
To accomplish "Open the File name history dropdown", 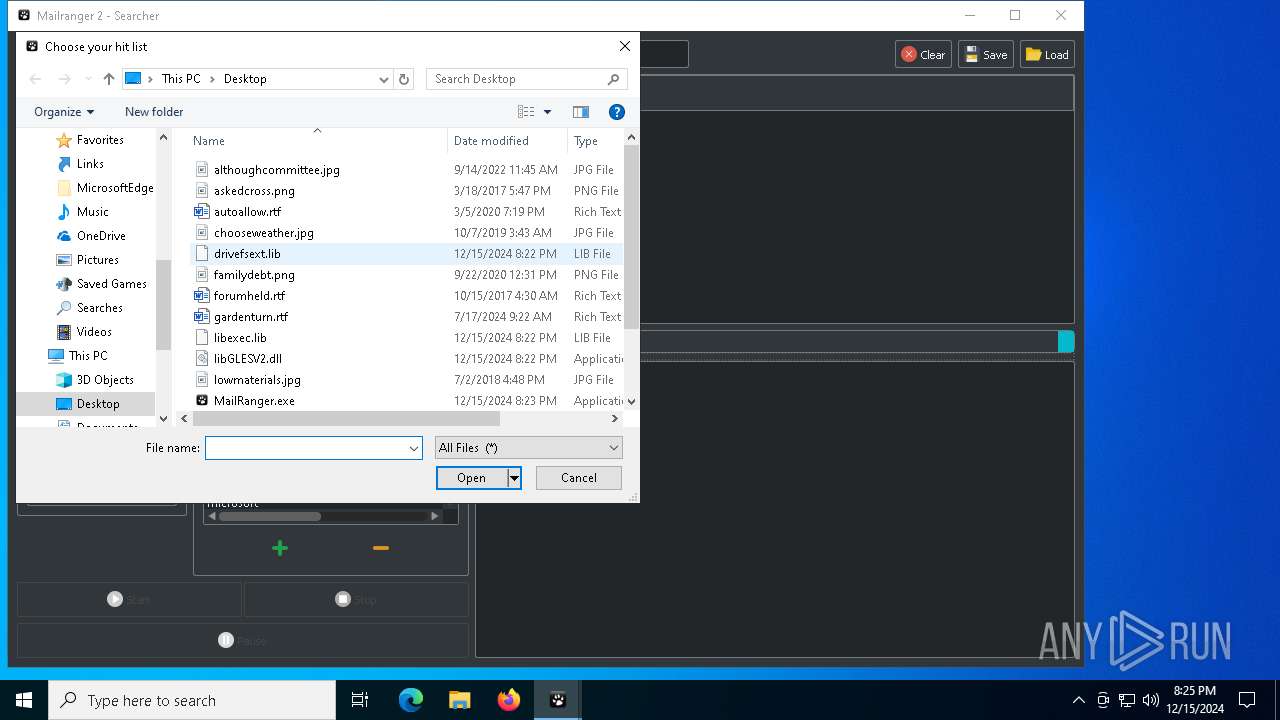I will 414,448.
